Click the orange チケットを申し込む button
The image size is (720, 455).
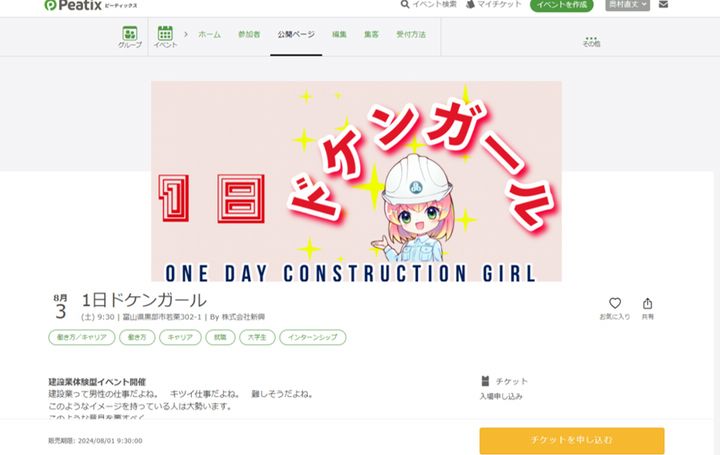(572, 440)
